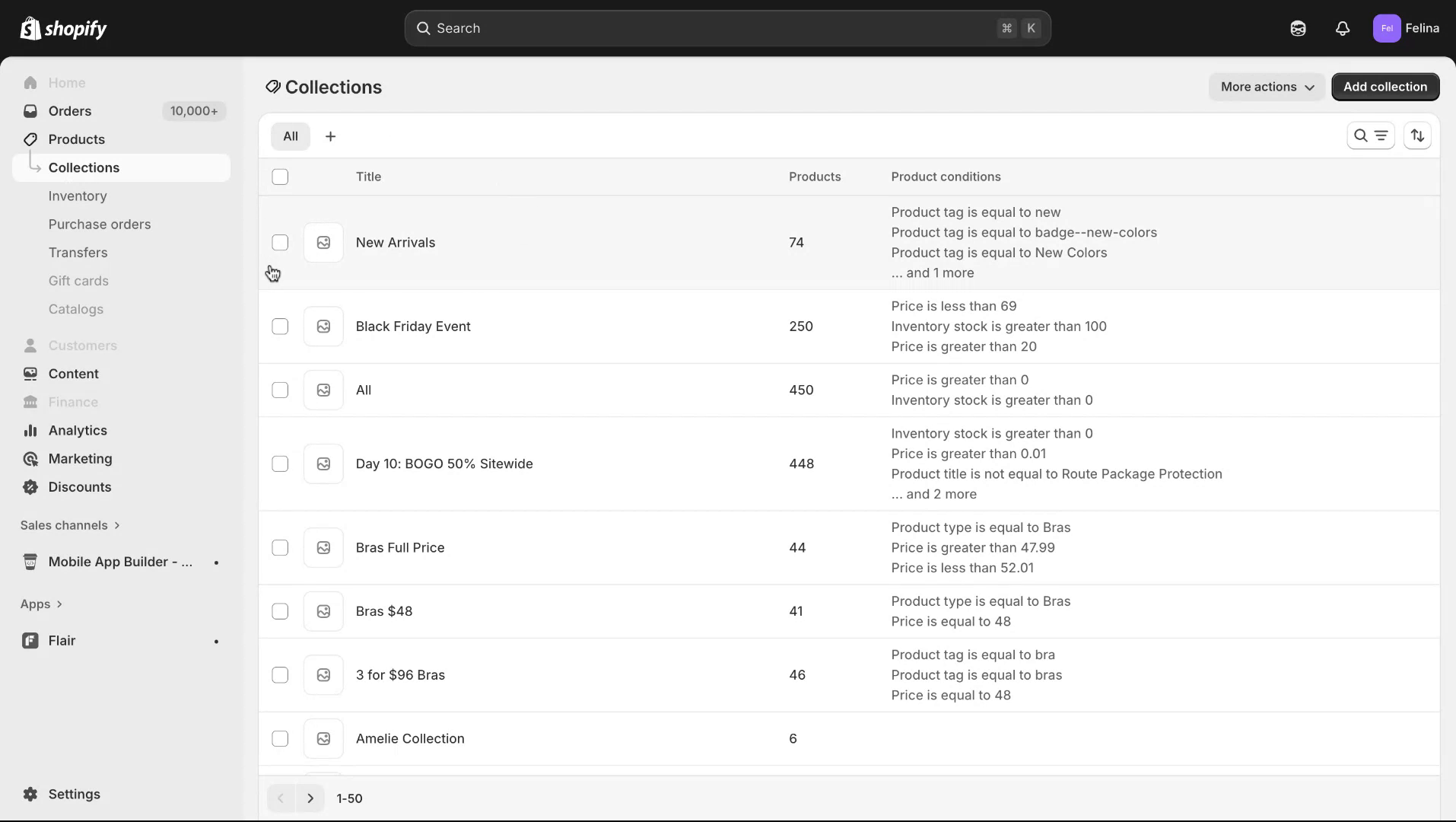Open the Bras Full Price collection
This screenshot has width=1456, height=822.
pos(399,547)
